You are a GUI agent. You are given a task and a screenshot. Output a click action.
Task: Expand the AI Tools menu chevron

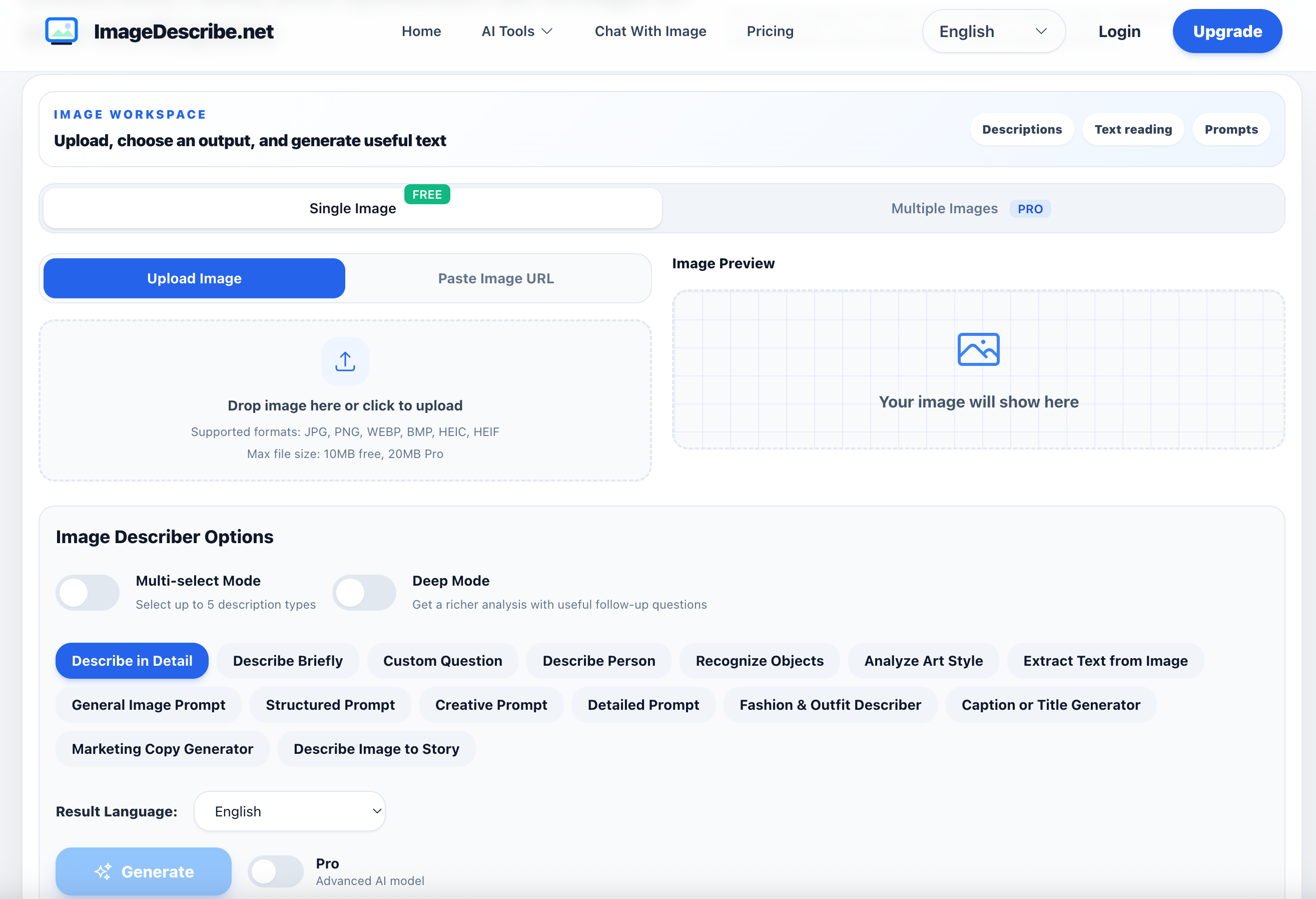coord(547,31)
